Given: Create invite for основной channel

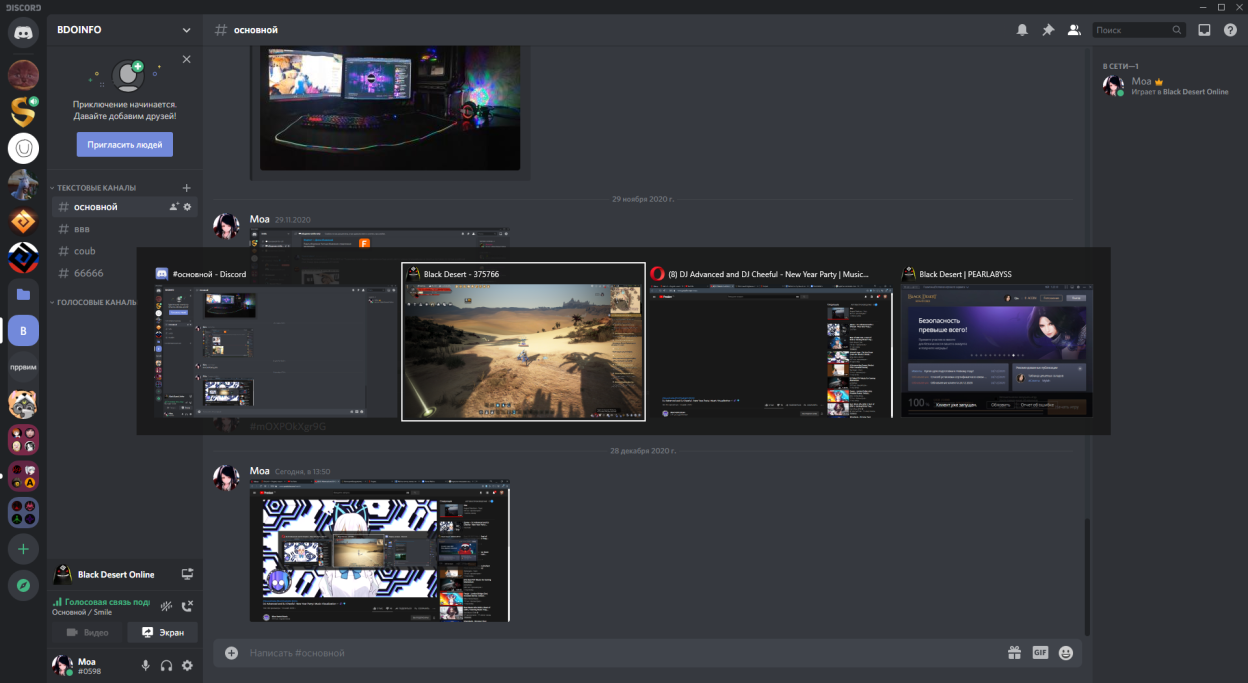Looking at the screenshot, I should [x=174, y=207].
